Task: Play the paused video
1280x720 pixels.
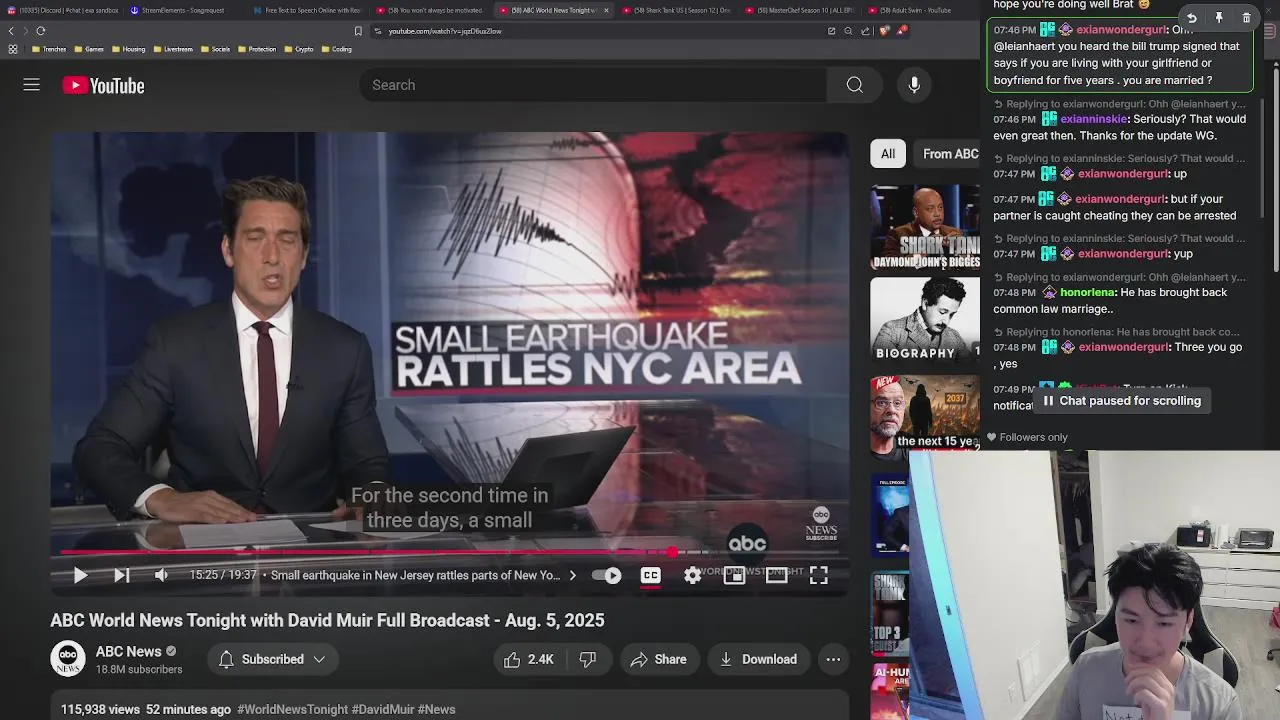Action: click(x=80, y=575)
